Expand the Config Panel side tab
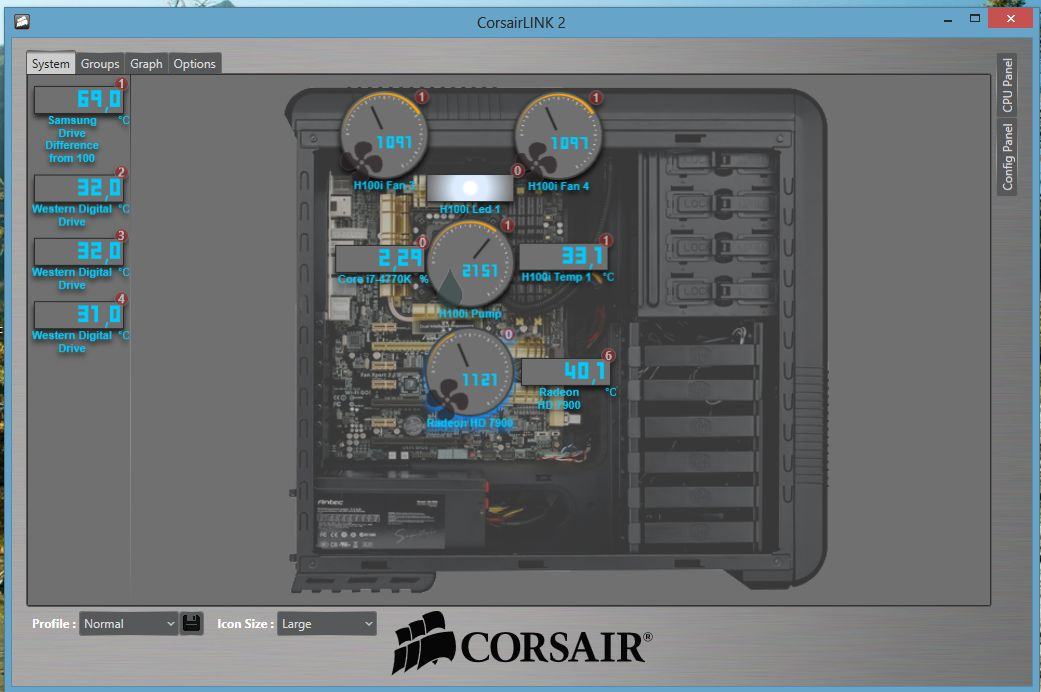The image size is (1041, 692). point(1007,157)
